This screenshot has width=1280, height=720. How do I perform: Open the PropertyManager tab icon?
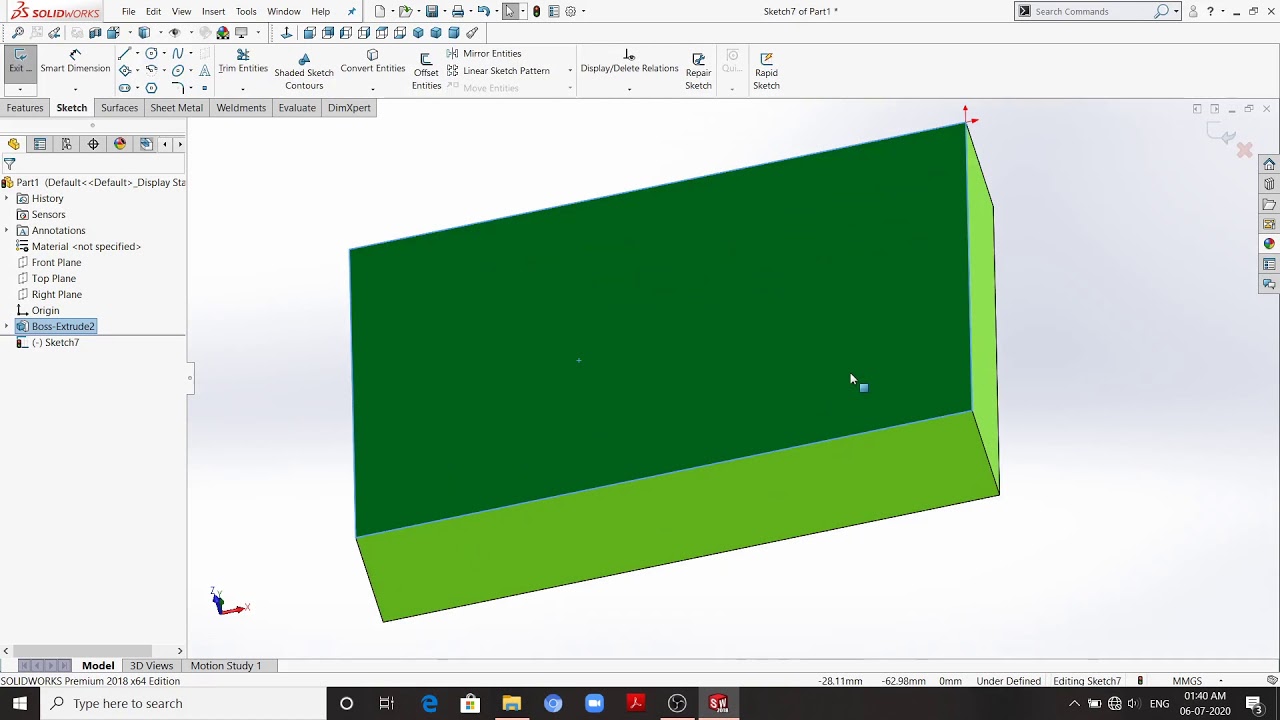pos(40,144)
